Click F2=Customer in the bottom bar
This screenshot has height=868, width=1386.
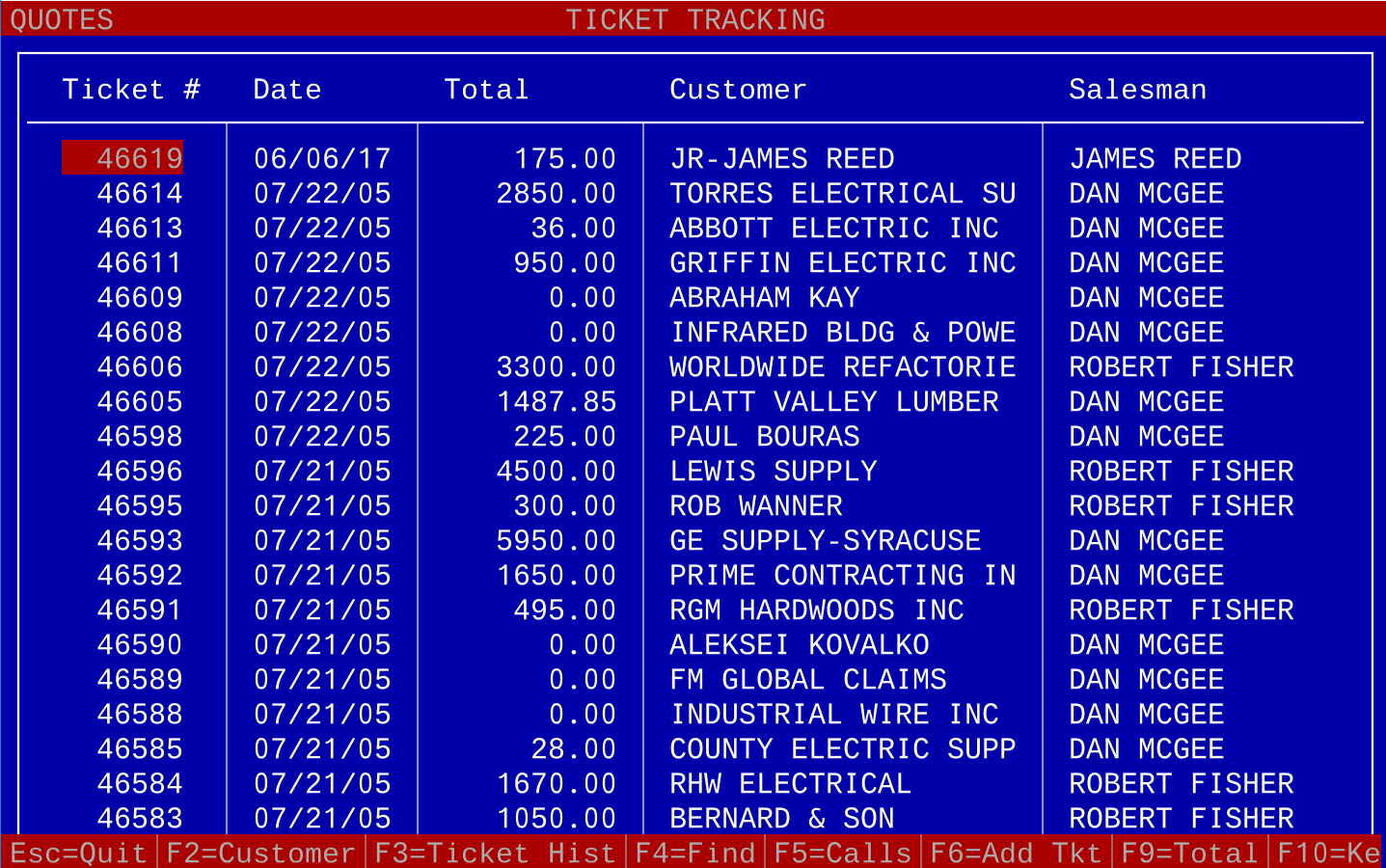pos(260,853)
